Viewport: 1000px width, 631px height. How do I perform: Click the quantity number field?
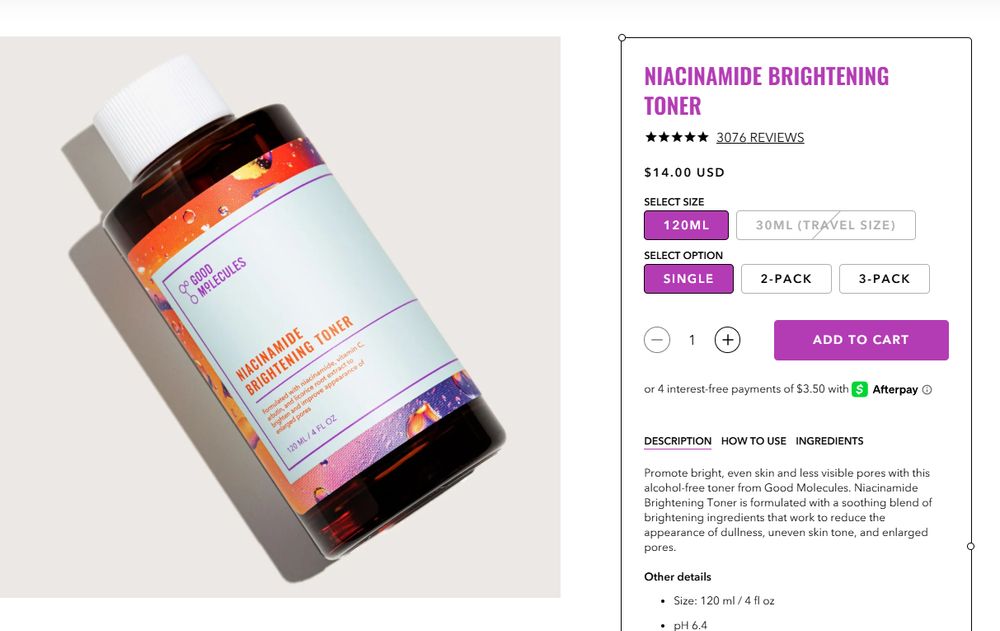[x=692, y=340]
